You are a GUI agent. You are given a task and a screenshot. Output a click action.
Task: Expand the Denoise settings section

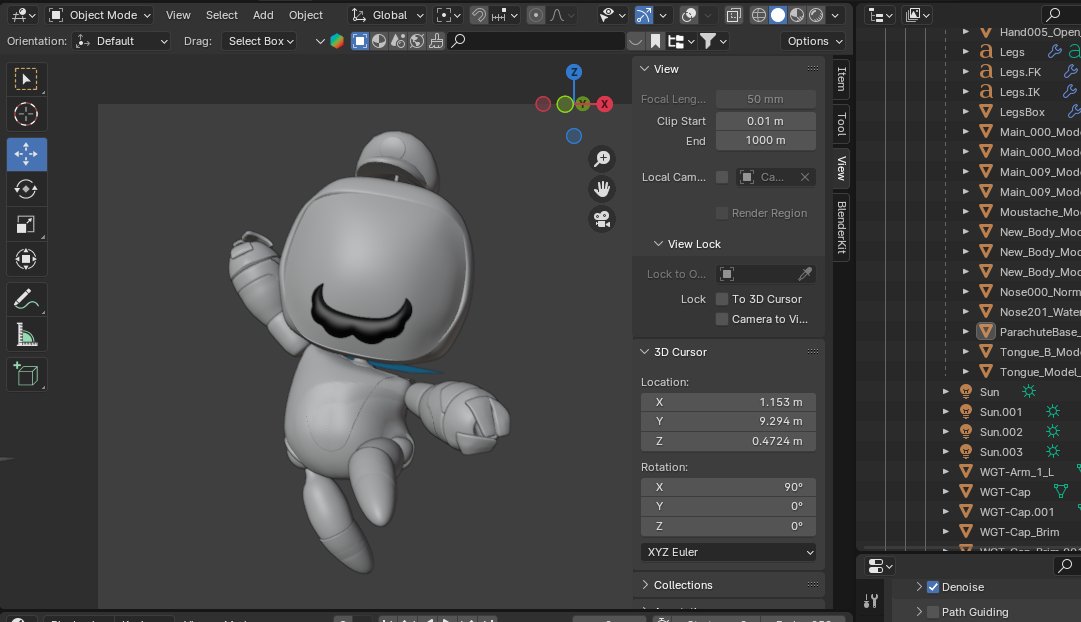click(919, 587)
